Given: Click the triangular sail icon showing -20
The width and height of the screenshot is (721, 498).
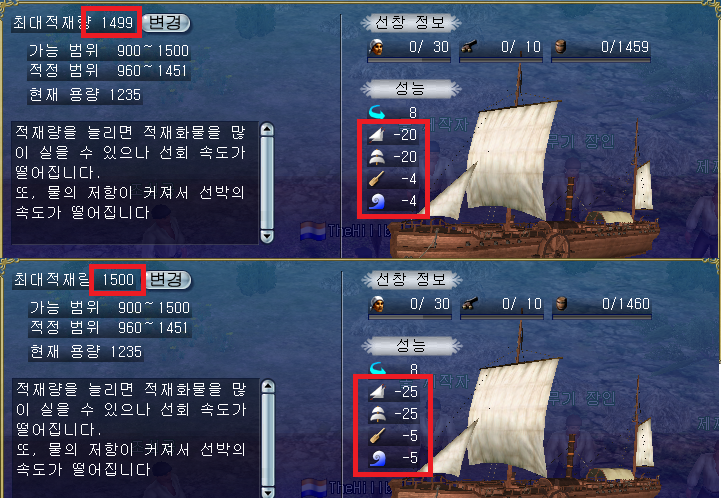Looking at the screenshot, I should click(377, 135).
